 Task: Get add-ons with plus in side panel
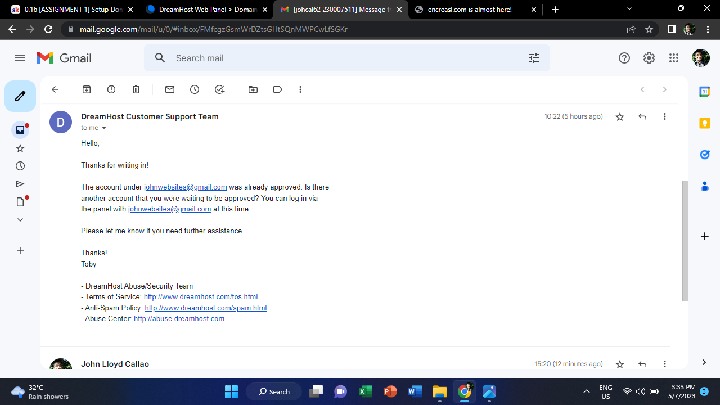[704, 236]
